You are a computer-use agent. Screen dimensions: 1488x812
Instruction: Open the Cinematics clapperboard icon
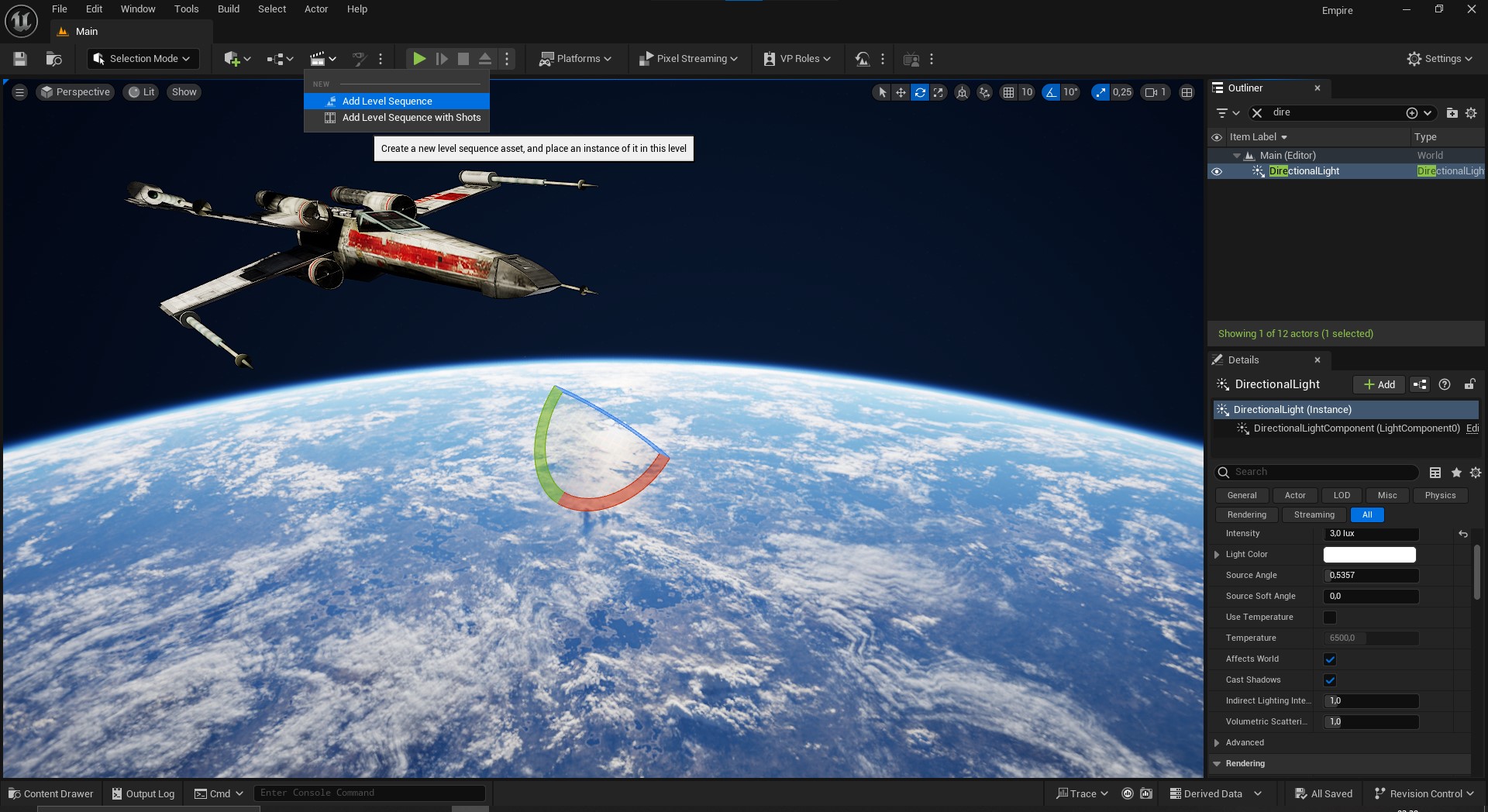pyautogui.click(x=322, y=59)
